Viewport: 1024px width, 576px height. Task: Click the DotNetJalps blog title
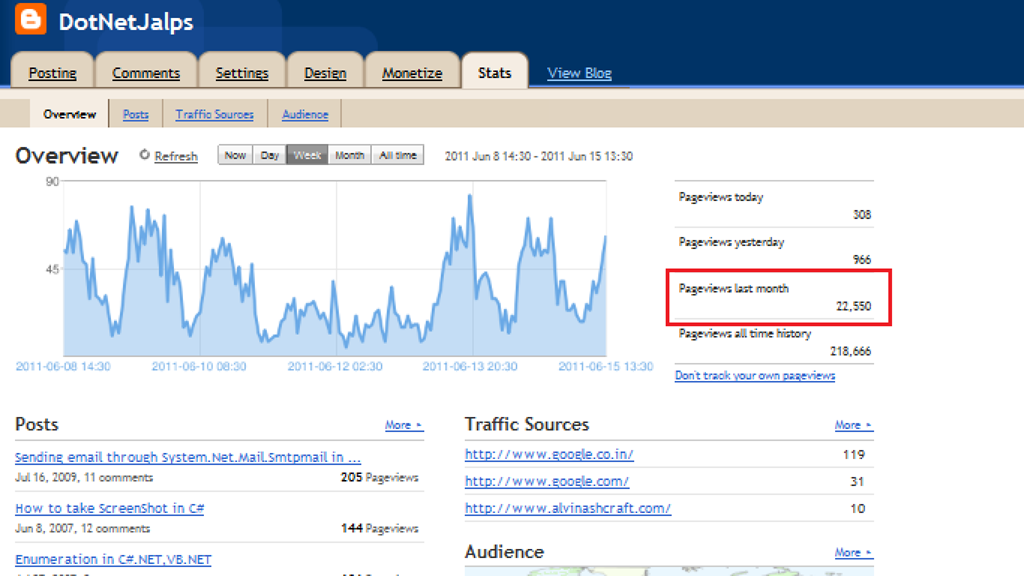point(126,22)
